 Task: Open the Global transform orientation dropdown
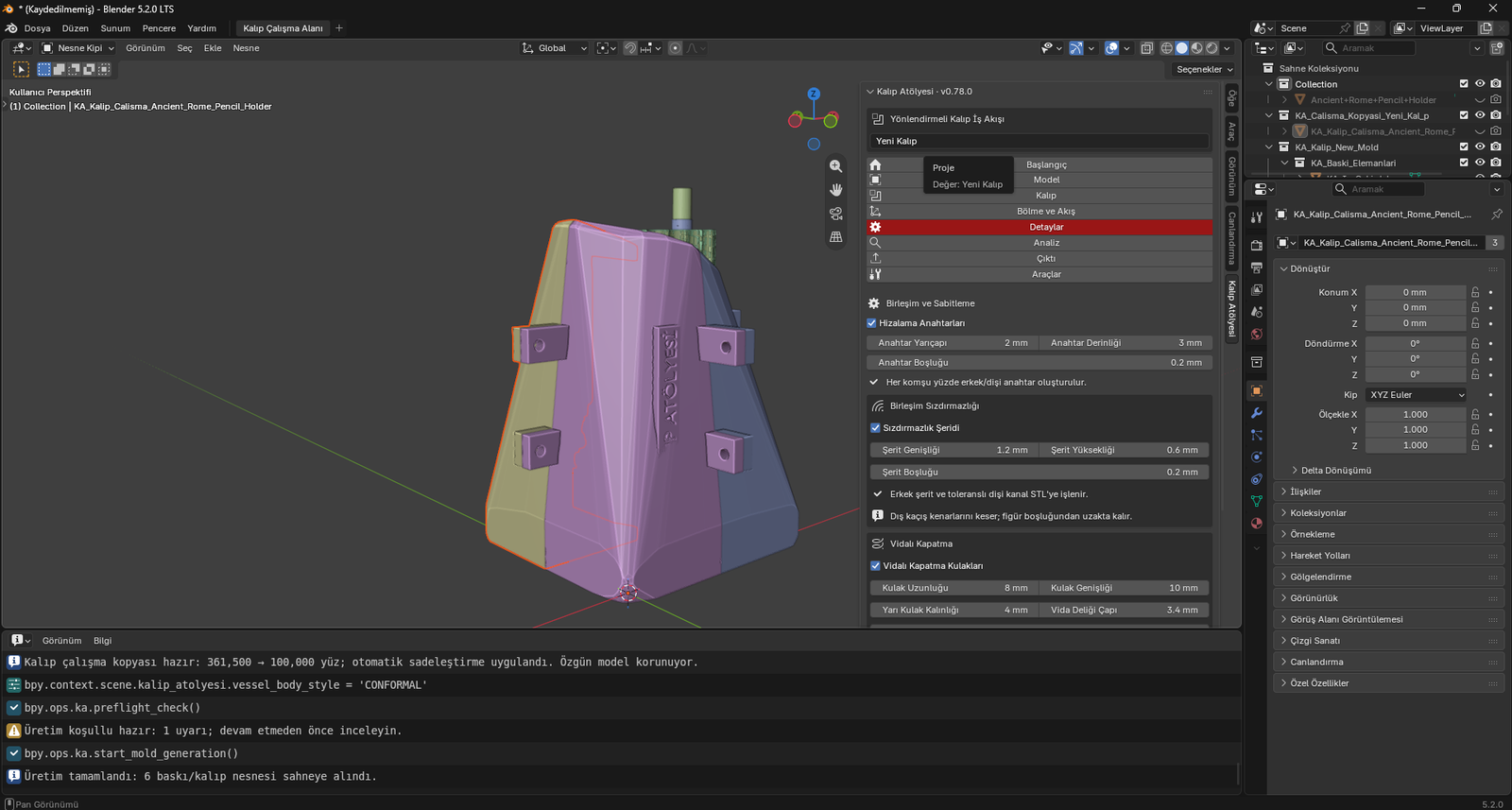tap(554, 48)
